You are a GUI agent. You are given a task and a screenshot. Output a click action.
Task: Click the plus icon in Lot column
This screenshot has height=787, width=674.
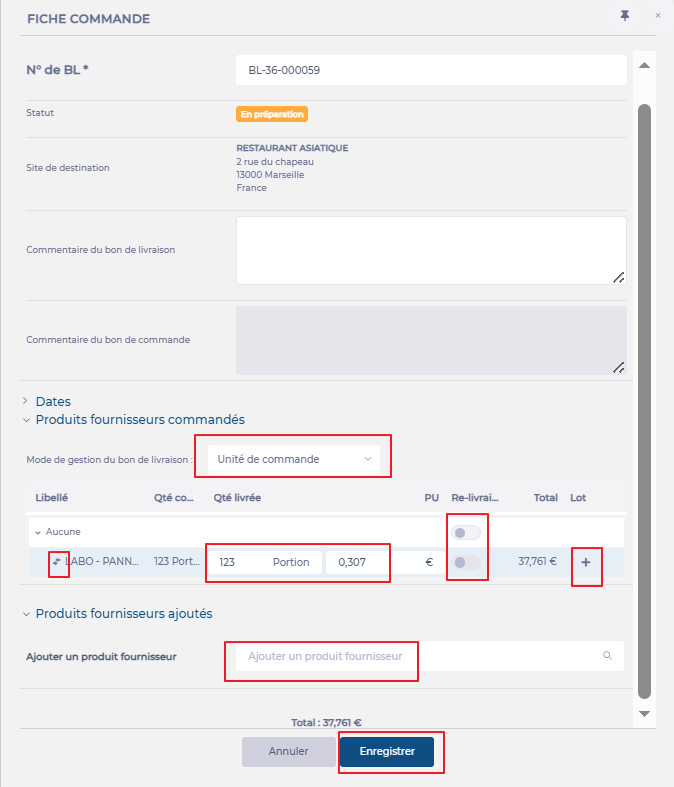pyautogui.click(x=586, y=563)
